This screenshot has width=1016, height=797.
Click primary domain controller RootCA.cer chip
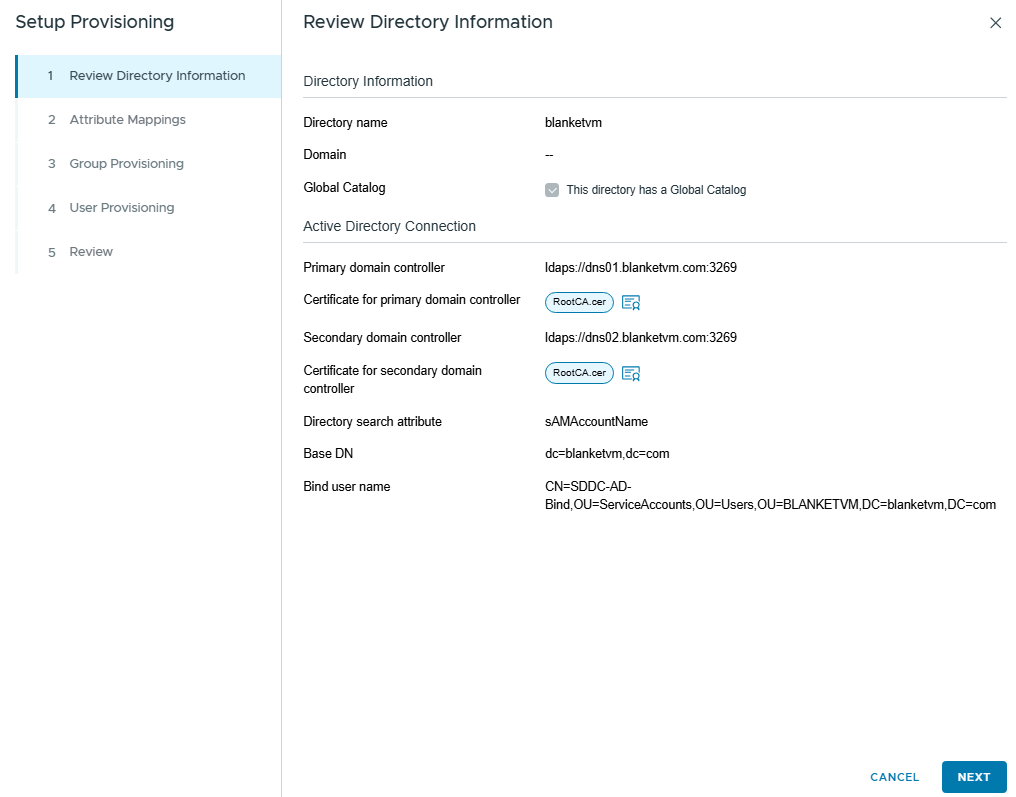pos(579,302)
